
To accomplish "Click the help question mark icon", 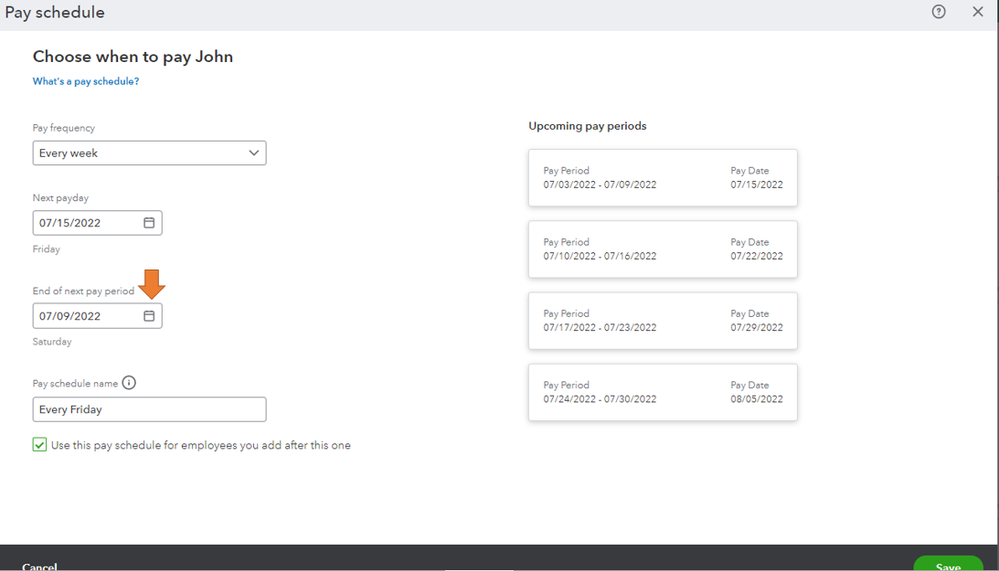I will [x=938, y=12].
